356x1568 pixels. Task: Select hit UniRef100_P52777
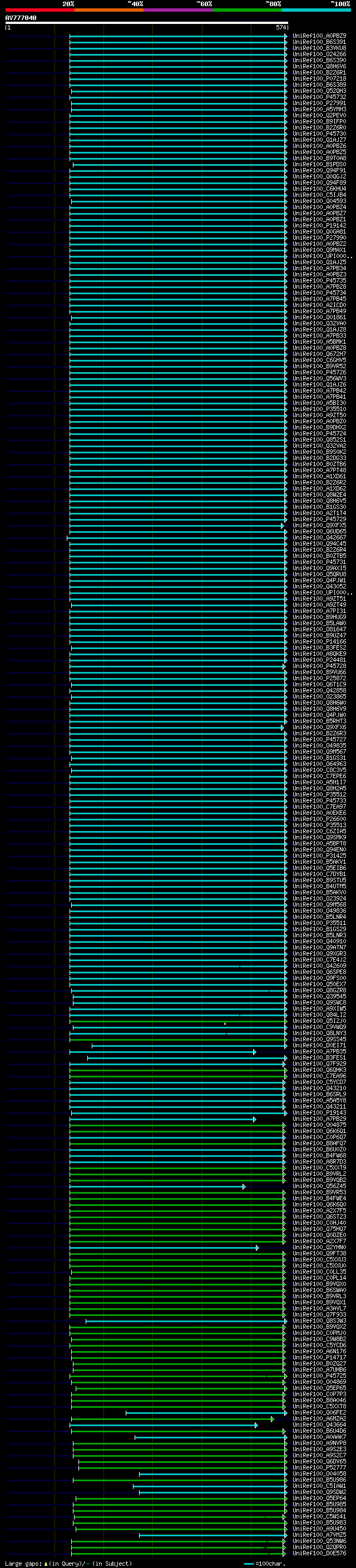coord(319,1467)
